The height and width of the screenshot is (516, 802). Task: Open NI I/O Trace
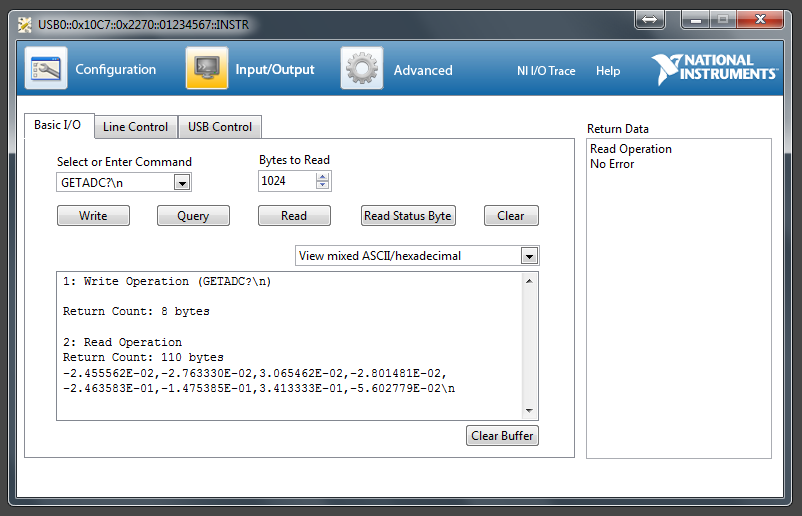[x=546, y=71]
